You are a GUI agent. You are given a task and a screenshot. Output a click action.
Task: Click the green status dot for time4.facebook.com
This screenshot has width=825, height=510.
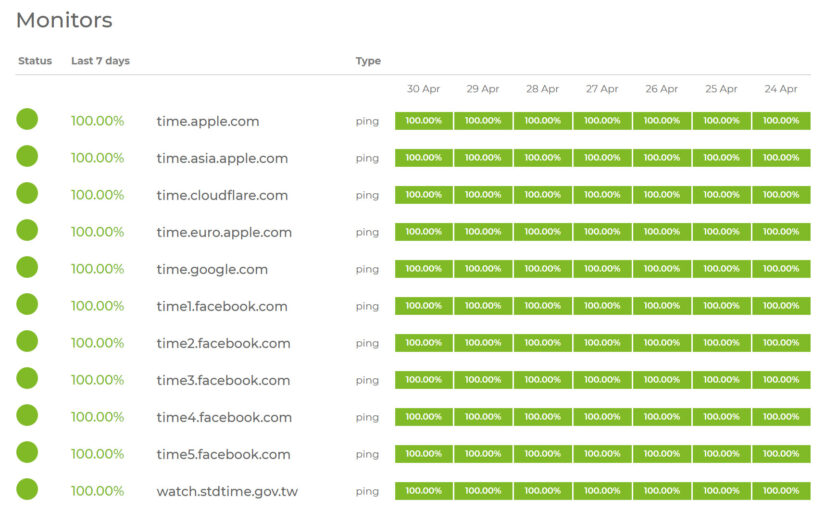[27, 415]
